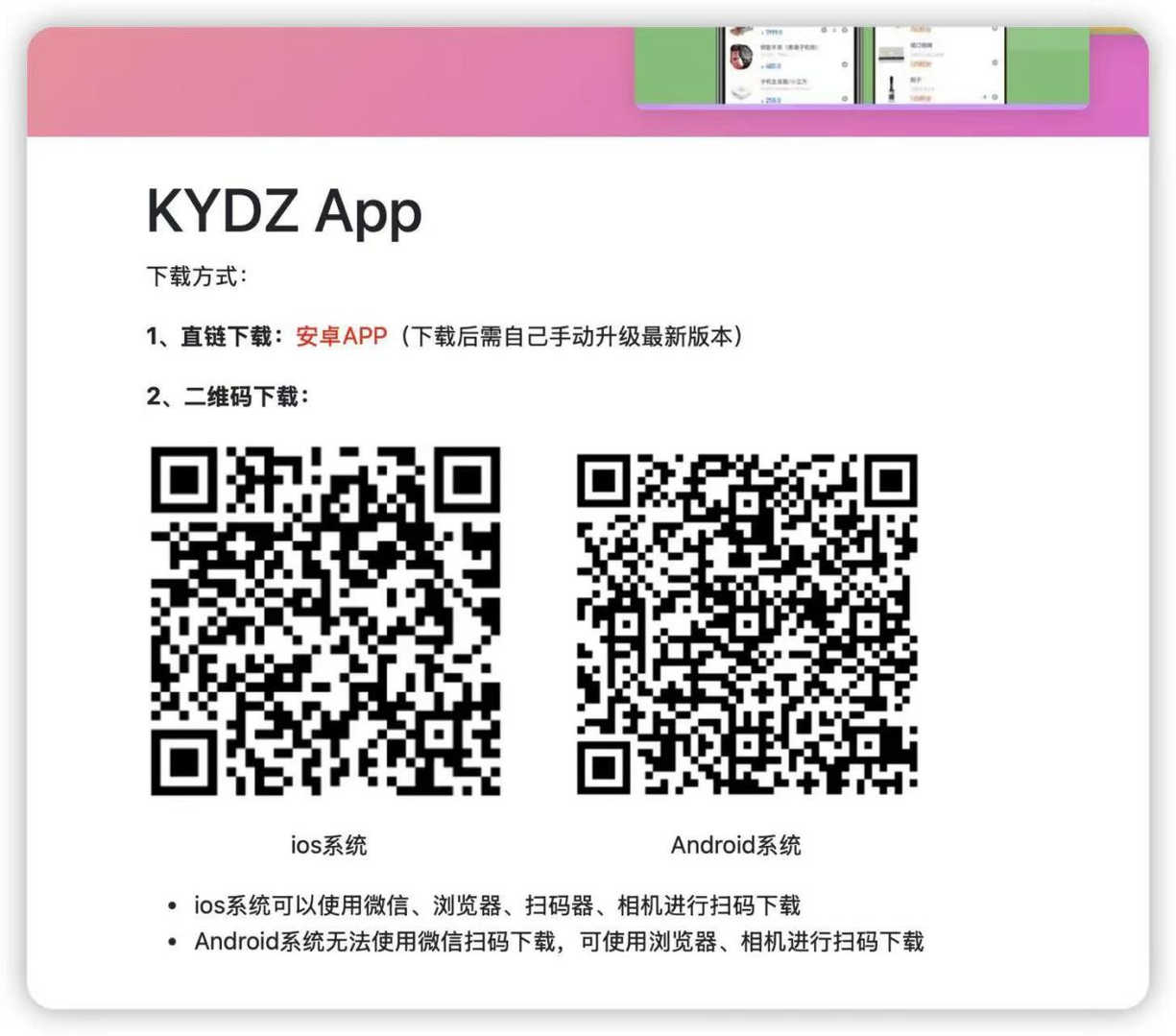The height and width of the screenshot is (1036, 1176).
Task: Click the bullet about Android系统无法使用微信扫码
Action: [x=559, y=941]
